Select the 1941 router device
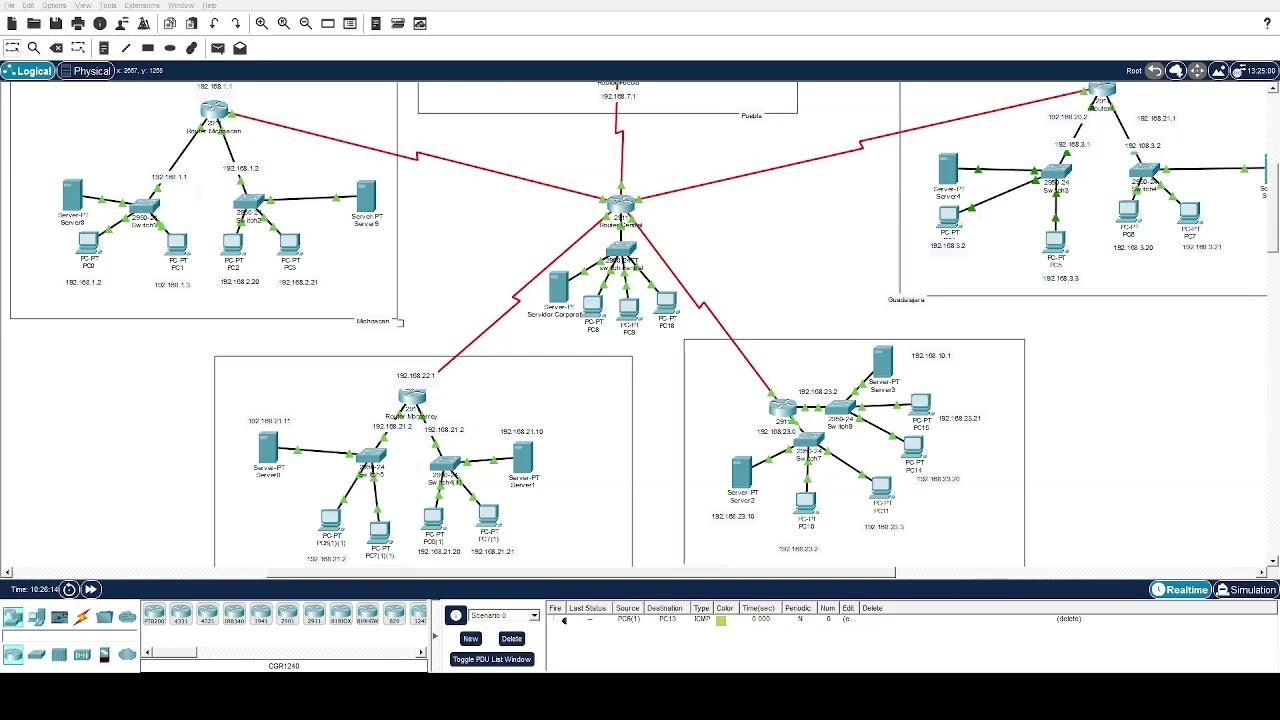Screen dimensions: 1280x720 point(261,615)
